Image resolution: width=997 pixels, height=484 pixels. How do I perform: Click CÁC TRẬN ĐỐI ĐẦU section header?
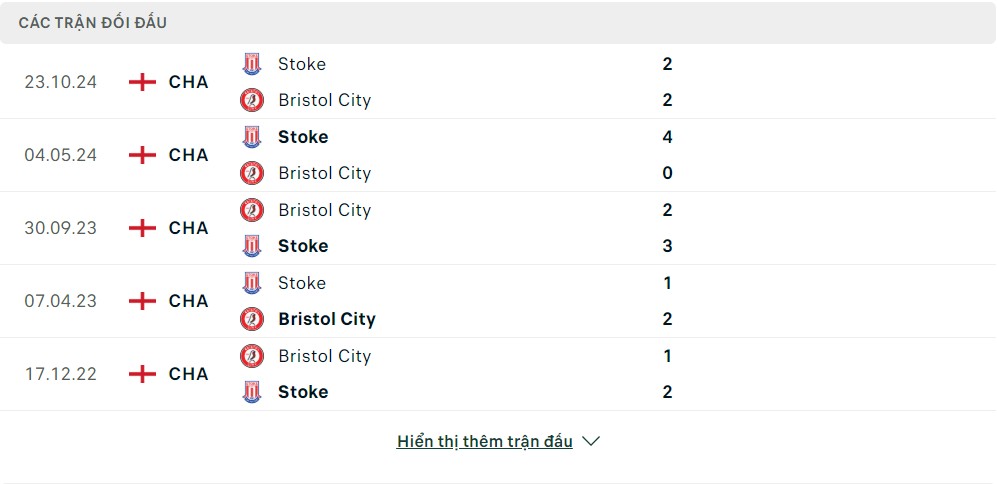point(93,23)
